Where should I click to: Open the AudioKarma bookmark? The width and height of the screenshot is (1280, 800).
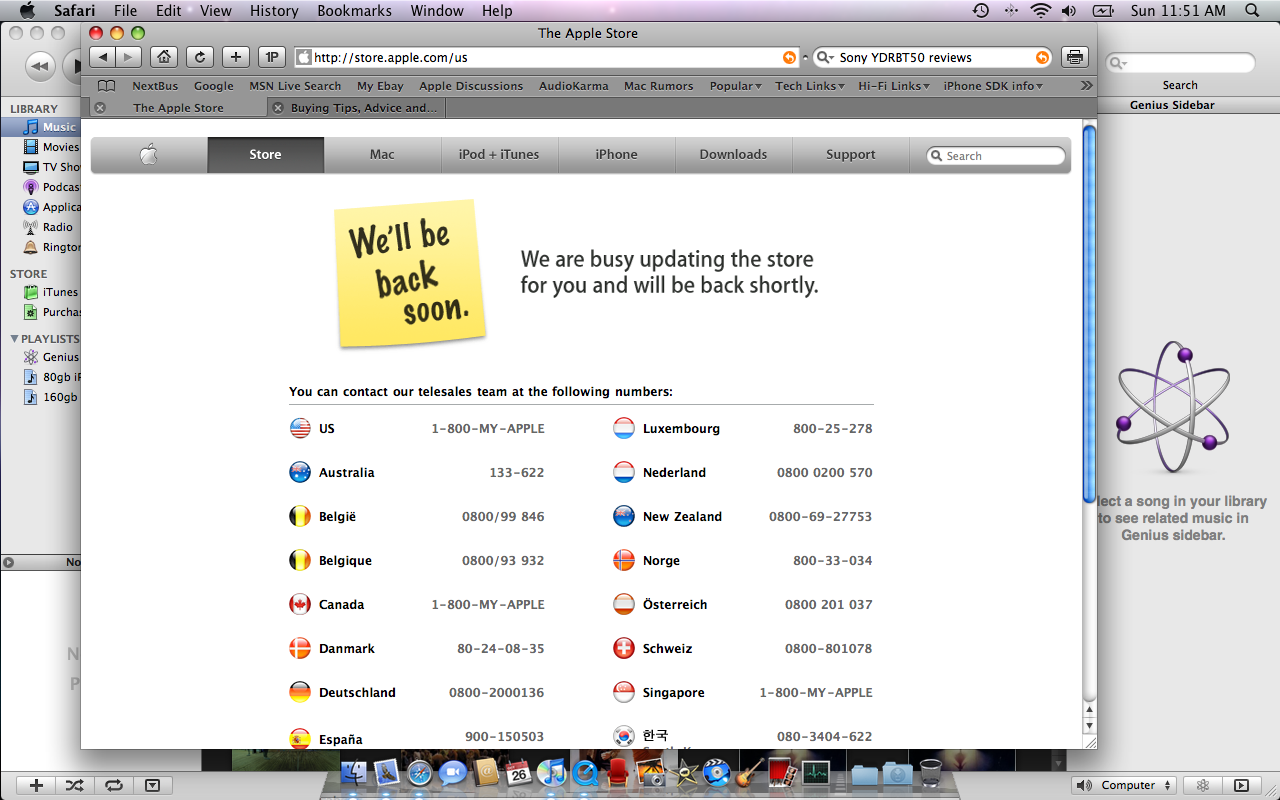coord(573,86)
